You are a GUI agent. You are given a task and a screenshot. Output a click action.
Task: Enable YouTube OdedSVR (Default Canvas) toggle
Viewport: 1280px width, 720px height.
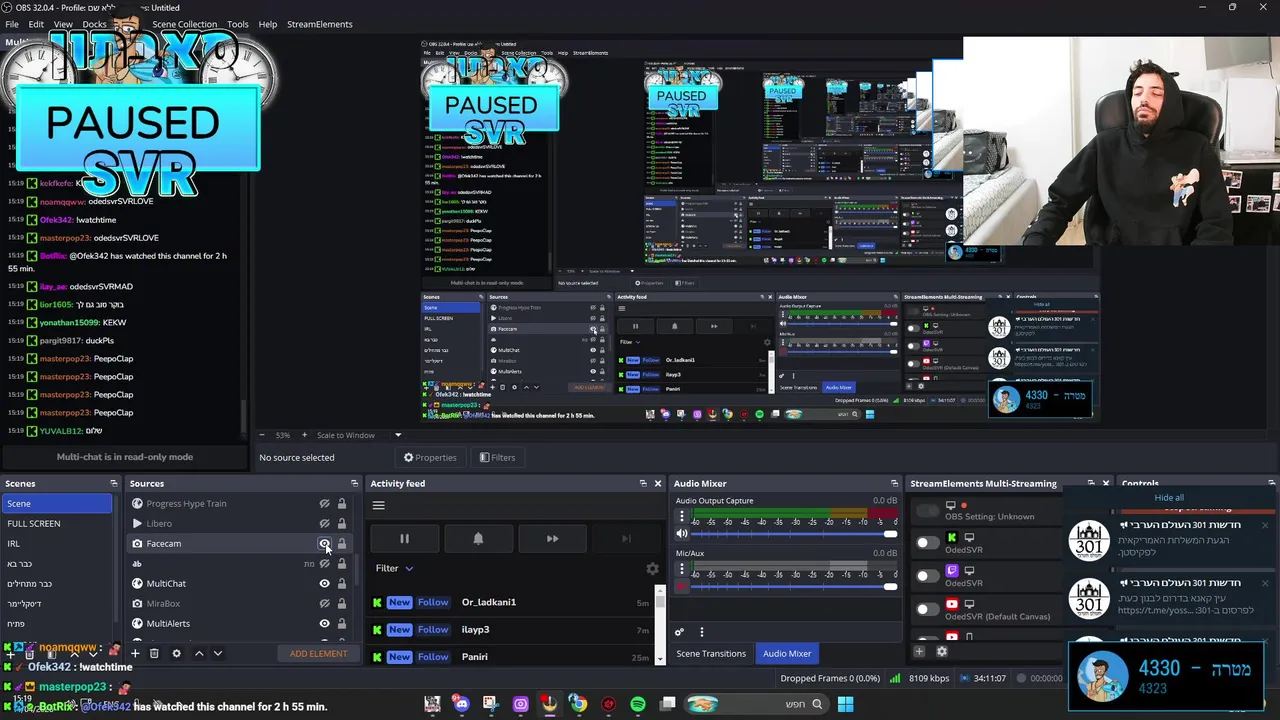tap(928, 609)
